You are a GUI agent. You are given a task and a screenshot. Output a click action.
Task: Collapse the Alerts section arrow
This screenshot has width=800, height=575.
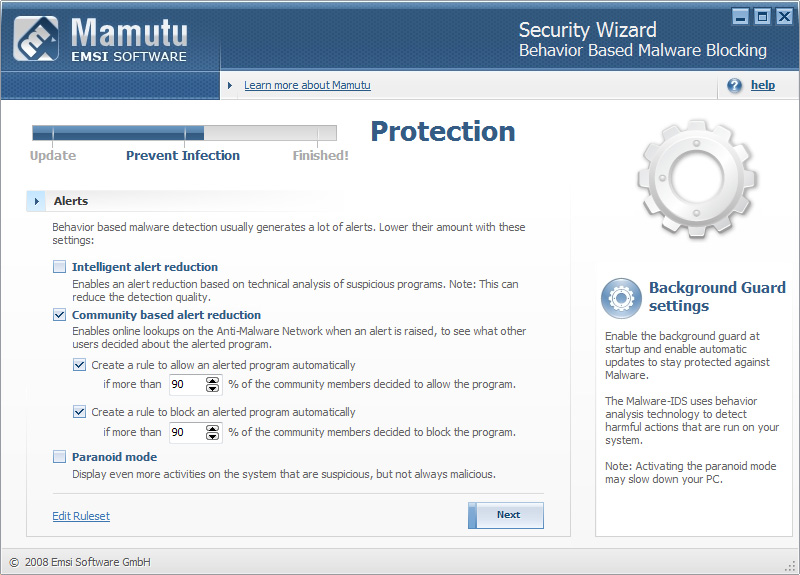coord(37,201)
